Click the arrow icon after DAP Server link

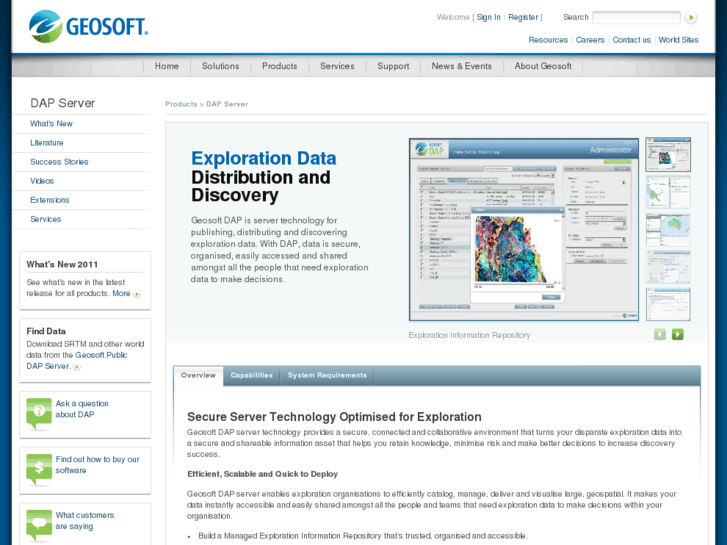point(77,367)
